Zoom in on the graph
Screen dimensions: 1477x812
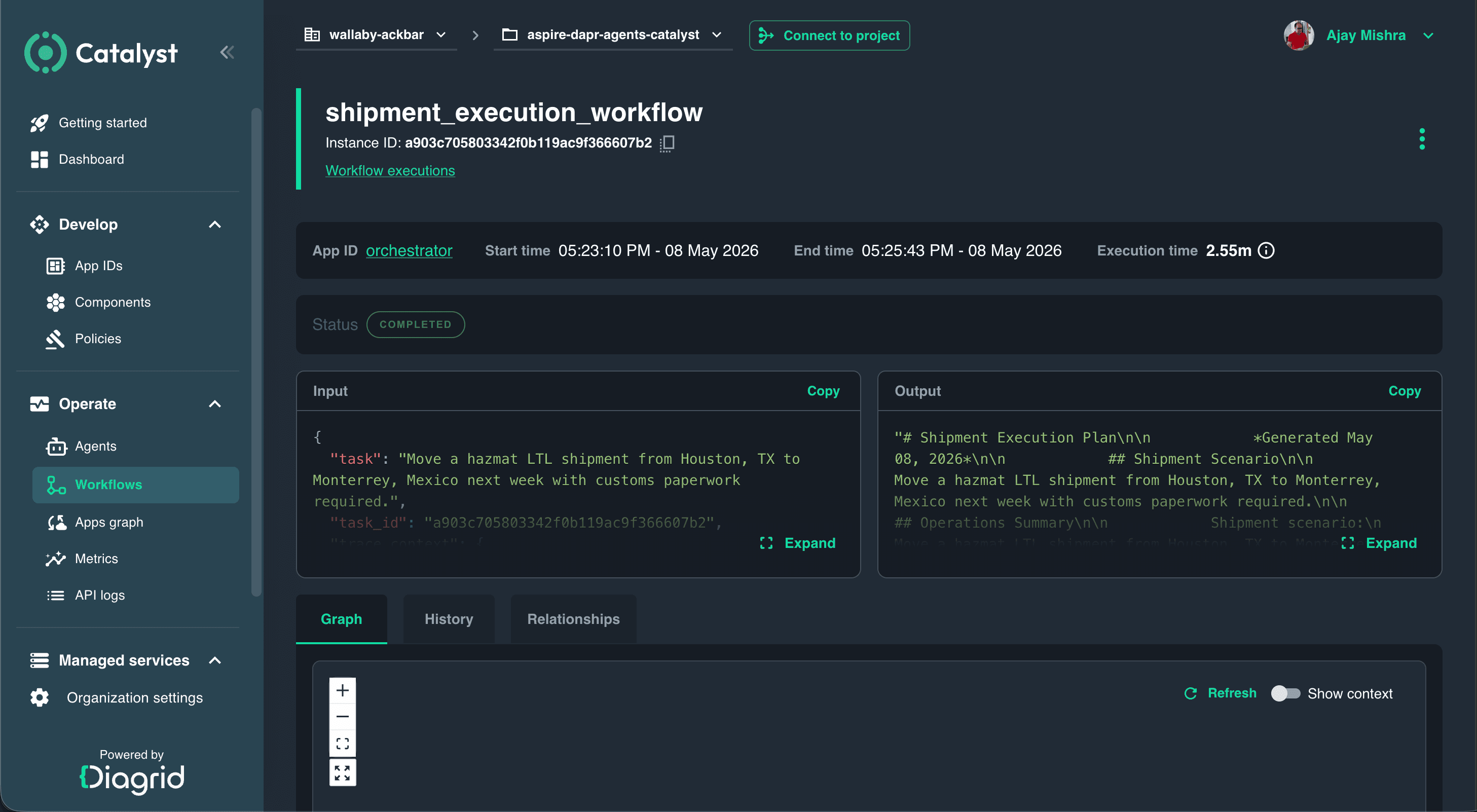pyautogui.click(x=342, y=690)
